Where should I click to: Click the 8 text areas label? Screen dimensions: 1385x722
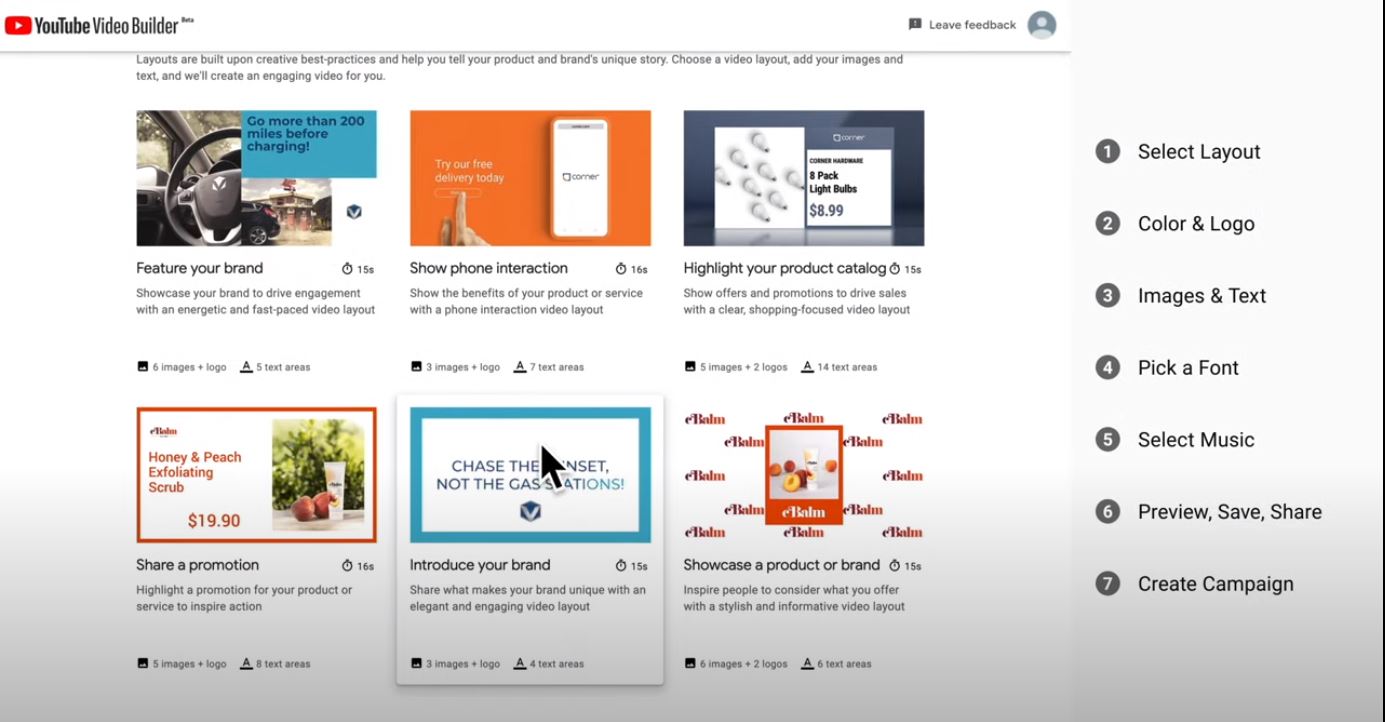click(284, 664)
